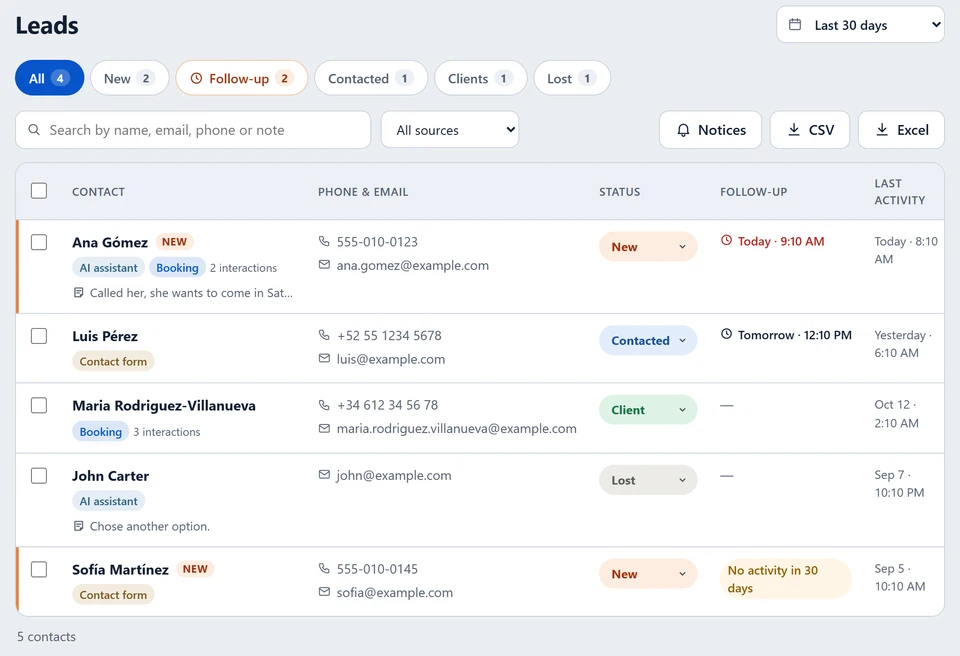Click envelope icon beside john@example.com
Image resolution: width=960 pixels, height=656 pixels.
tap(324, 475)
